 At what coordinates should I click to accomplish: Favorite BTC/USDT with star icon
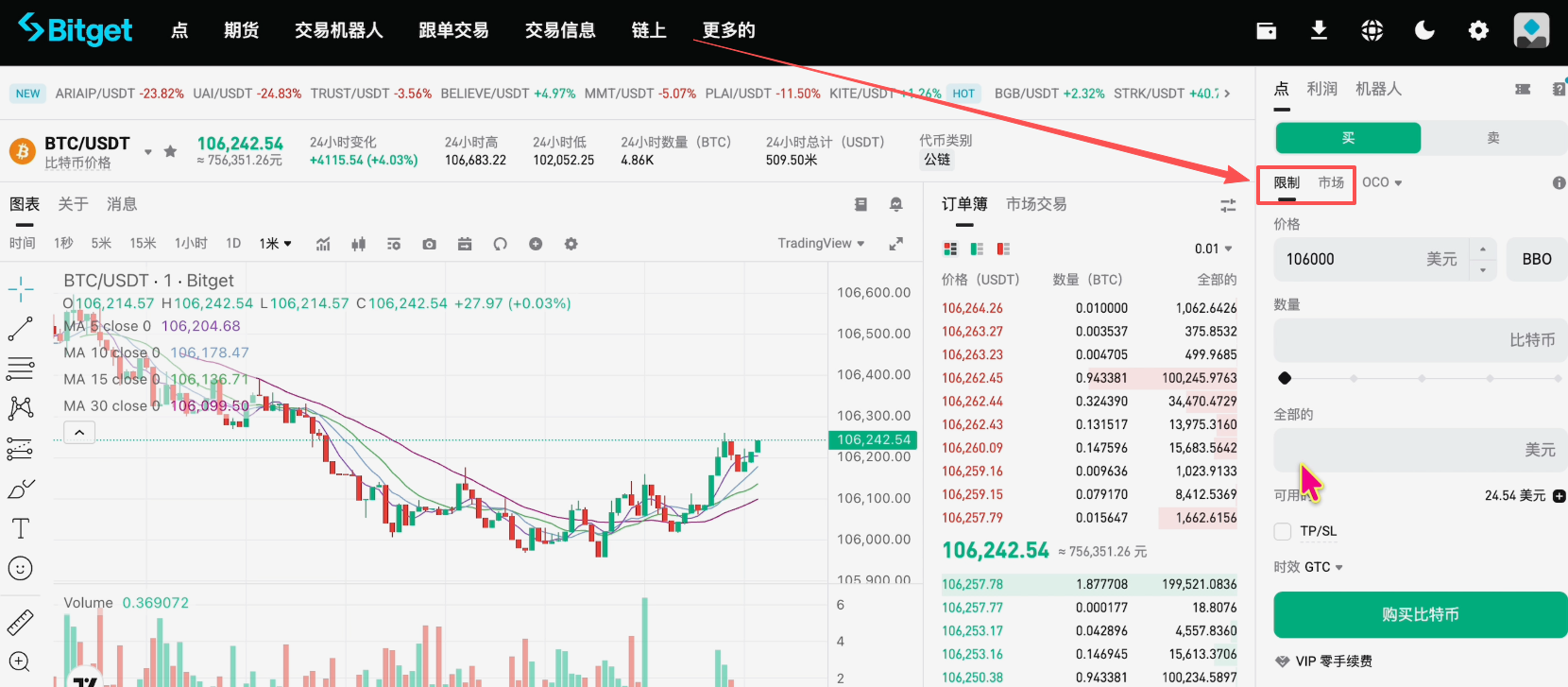(x=170, y=151)
